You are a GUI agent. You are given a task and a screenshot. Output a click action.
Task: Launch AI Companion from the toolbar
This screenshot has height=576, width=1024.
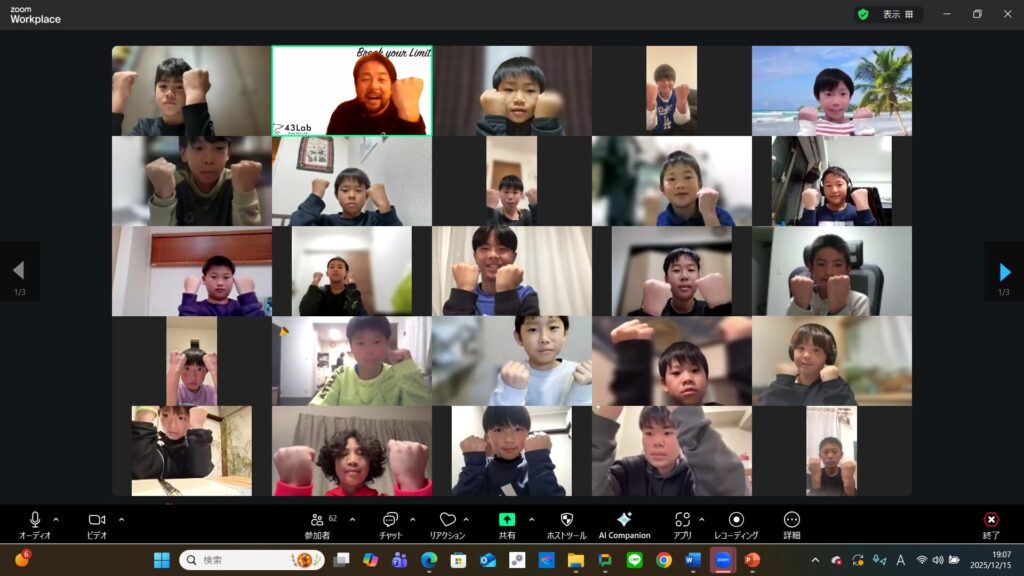tap(624, 520)
